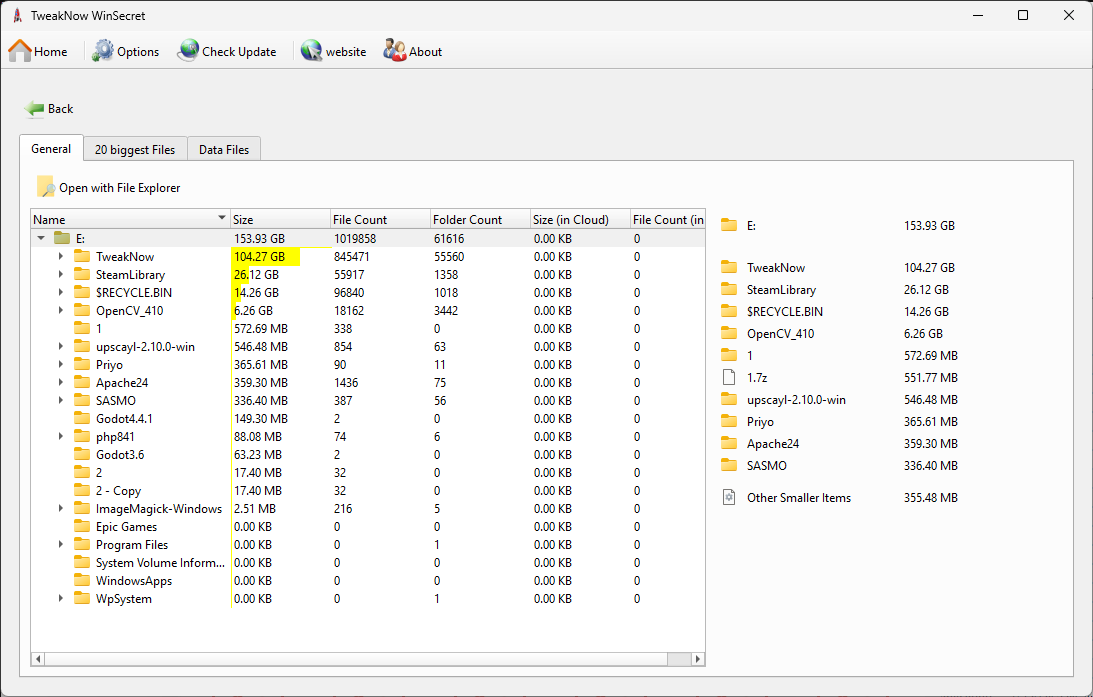Click OpenCV_410 folder icon in tree
This screenshot has width=1093, height=697.
pyautogui.click(x=82, y=310)
